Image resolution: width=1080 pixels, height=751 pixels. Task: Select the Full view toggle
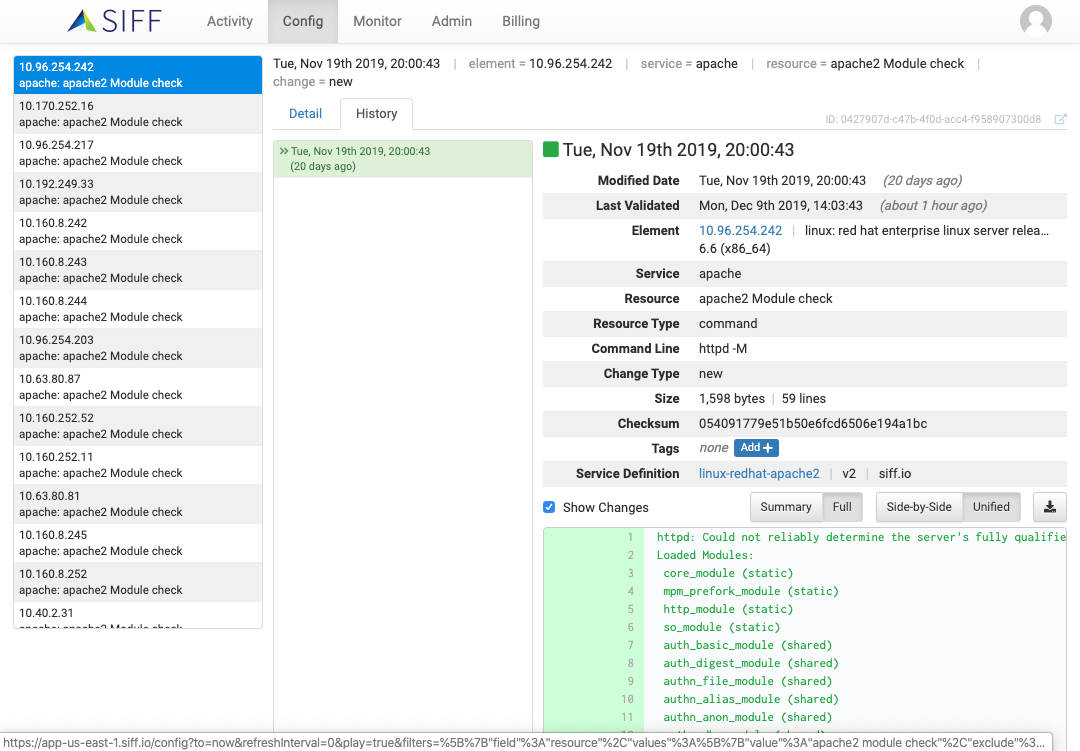coord(842,507)
